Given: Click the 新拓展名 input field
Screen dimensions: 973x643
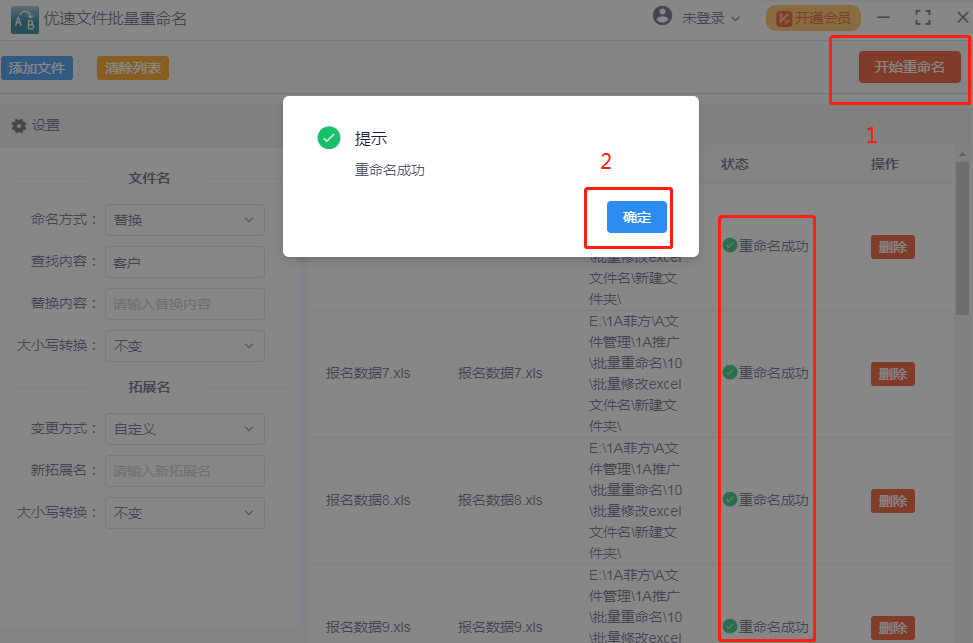Looking at the screenshot, I should 185,471.
